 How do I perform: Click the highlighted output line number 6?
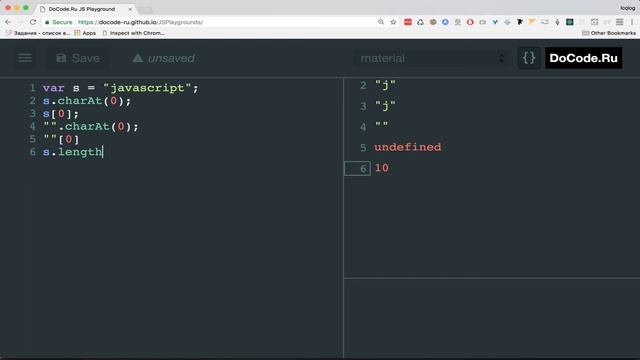click(x=358, y=169)
